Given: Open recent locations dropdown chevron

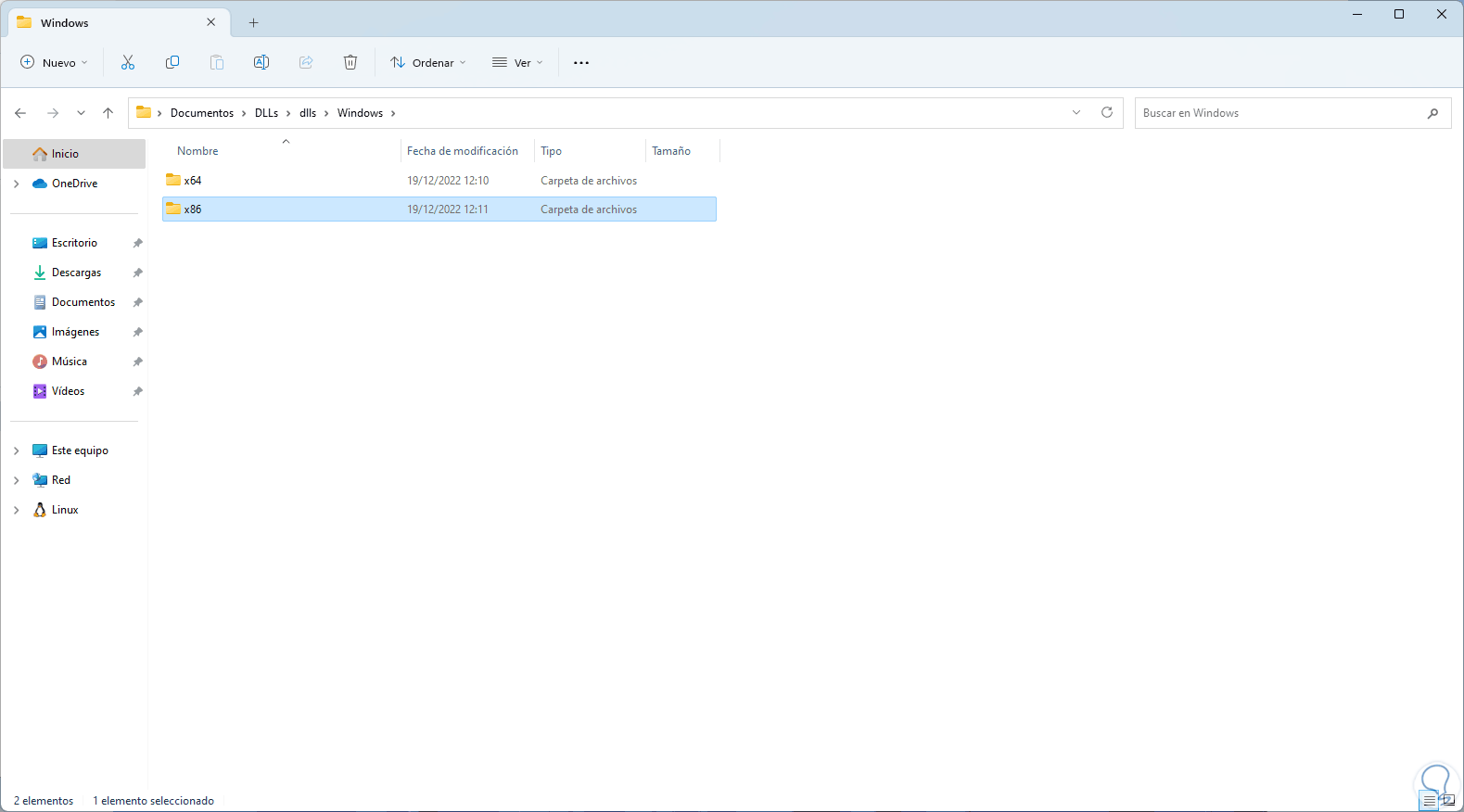Looking at the screenshot, I should pos(81,113).
